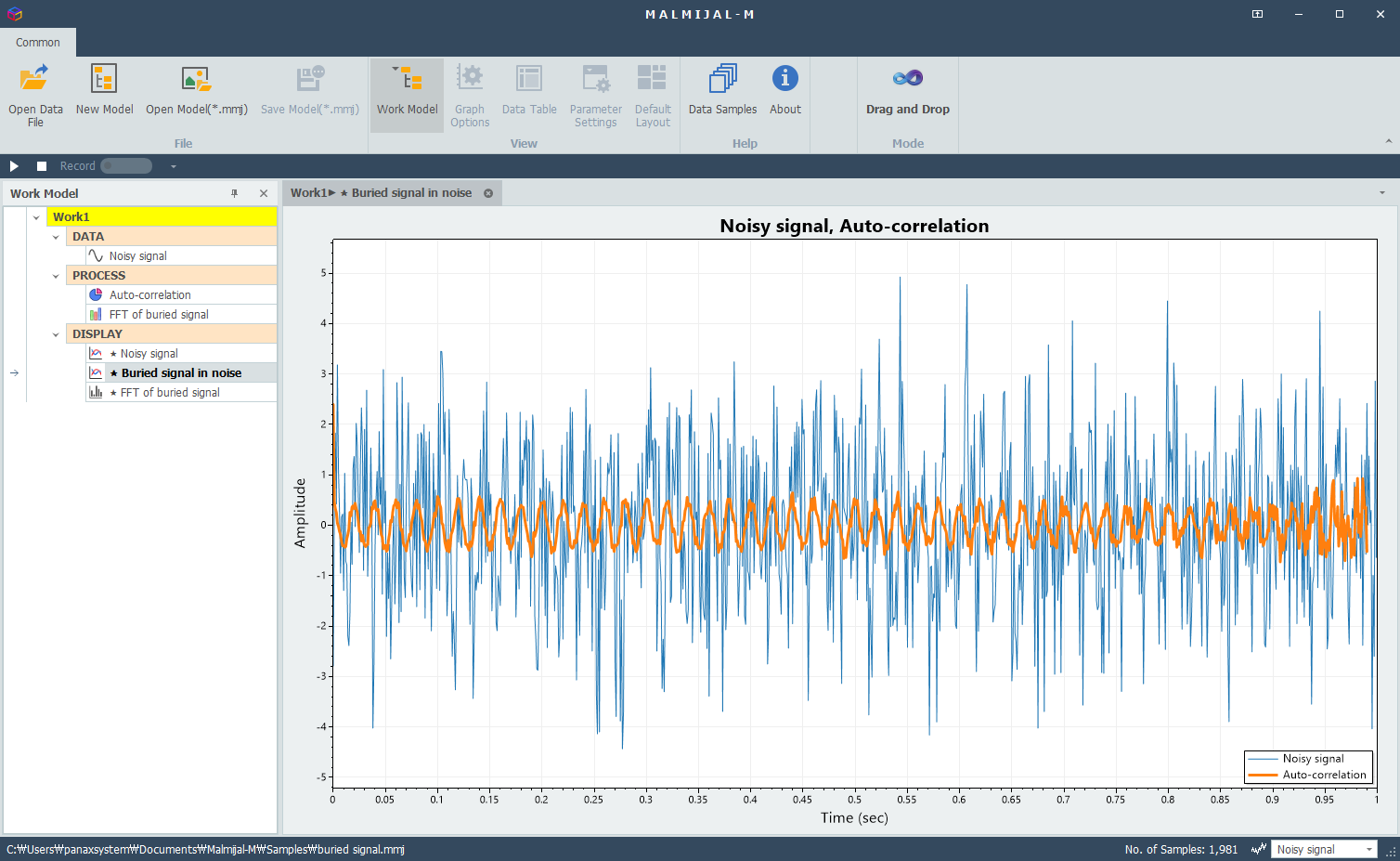This screenshot has height=861, width=1400.
Task: Select Noisy signal data item
Action: point(181,255)
